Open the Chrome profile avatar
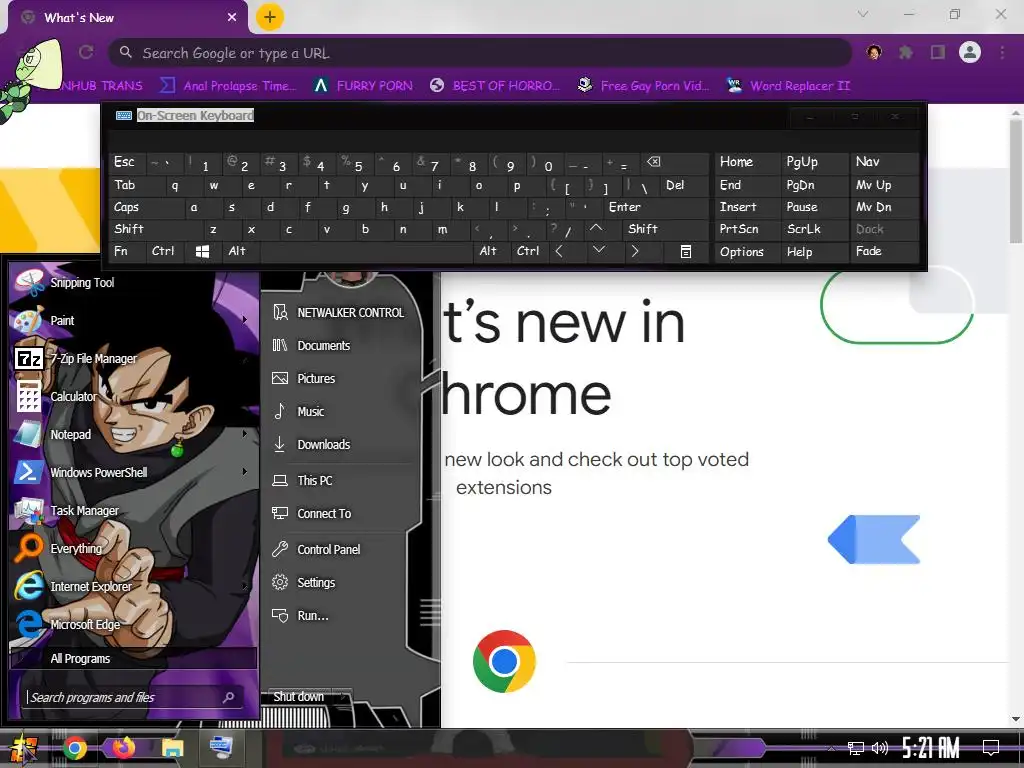This screenshot has width=1024, height=768. click(970, 52)
